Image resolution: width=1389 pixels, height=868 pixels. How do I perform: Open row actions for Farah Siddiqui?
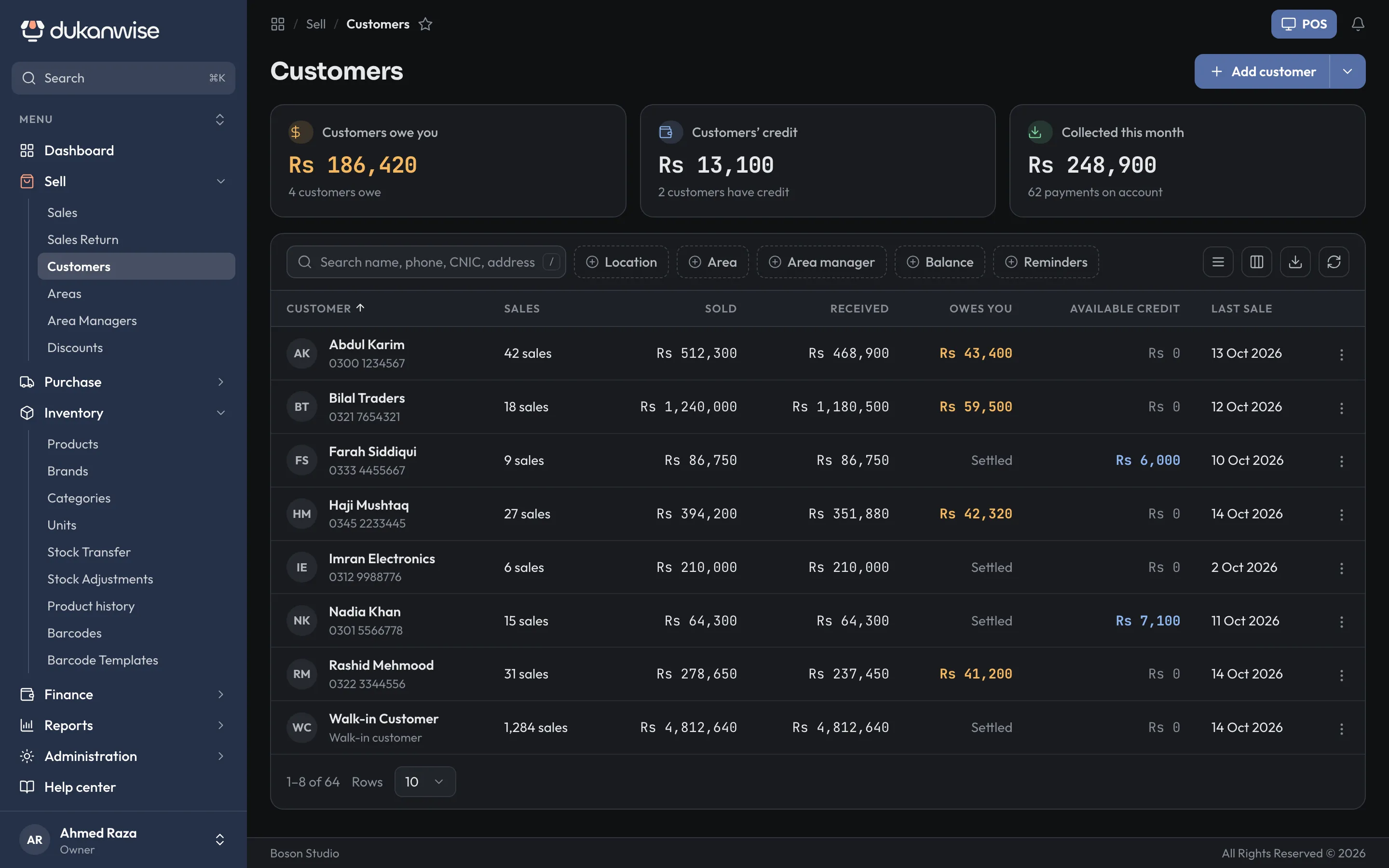(1341, 461)
